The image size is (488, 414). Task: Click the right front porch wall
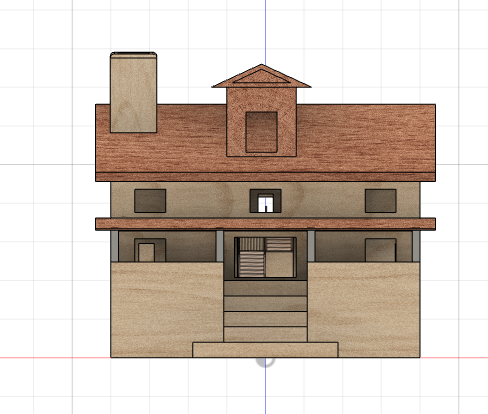click(364, 309)
